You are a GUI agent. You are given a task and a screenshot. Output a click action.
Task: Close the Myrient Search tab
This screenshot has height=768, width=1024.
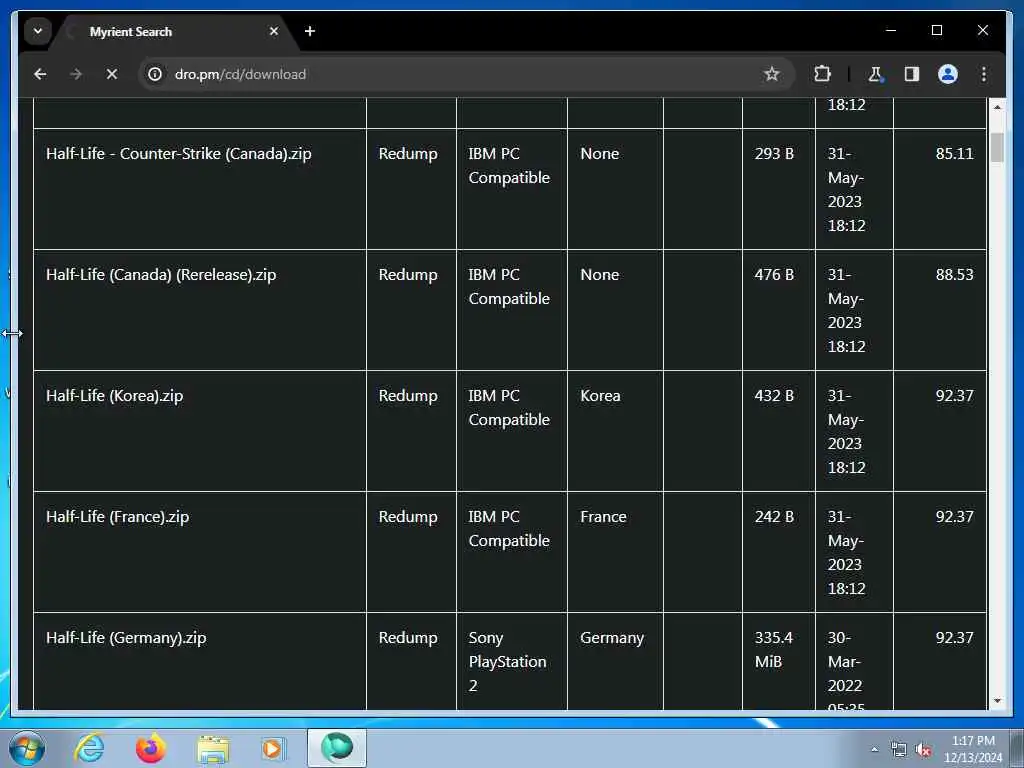(x=274, y=31)
